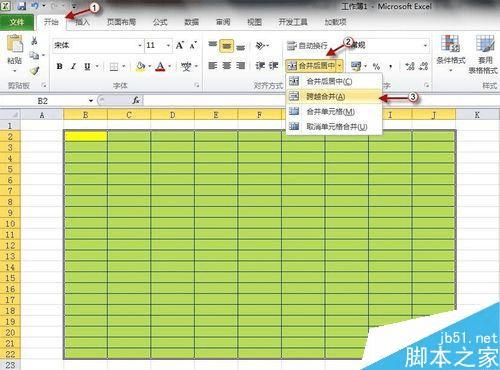Choose 跨越合并(A) from the merge menu
This screenshot has height=370, width=500.
coord(334,97)
